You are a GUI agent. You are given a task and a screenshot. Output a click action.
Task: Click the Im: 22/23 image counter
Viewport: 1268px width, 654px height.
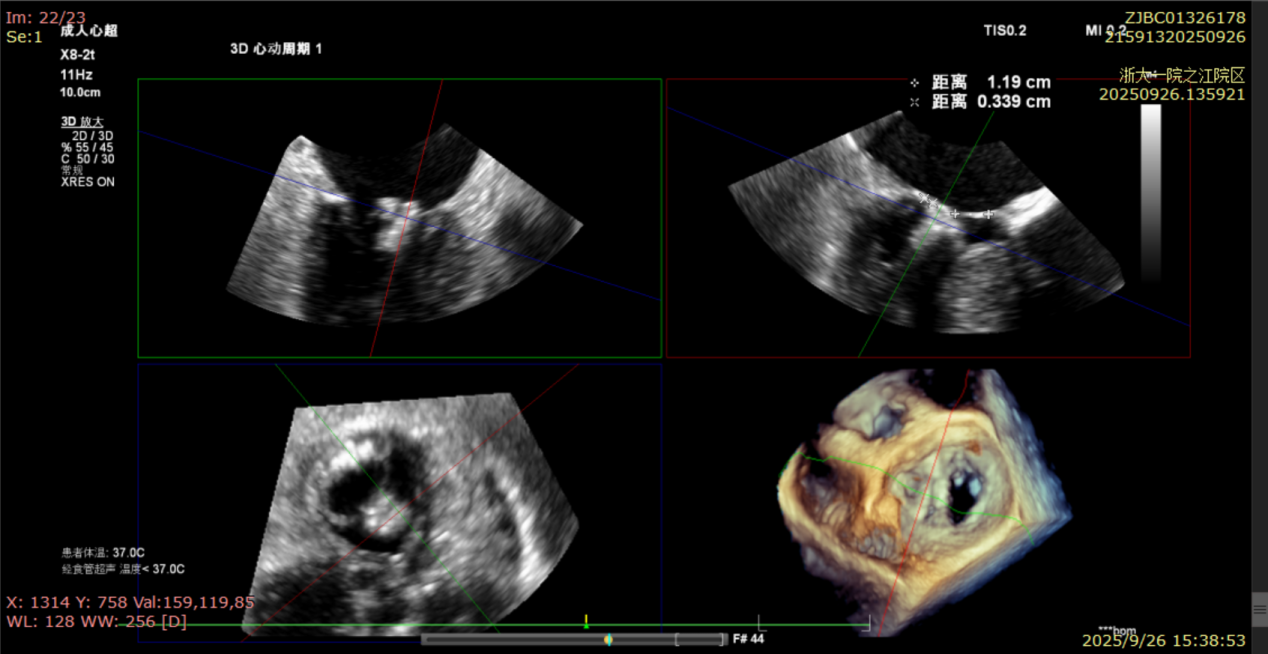click(x=46, y=17)
